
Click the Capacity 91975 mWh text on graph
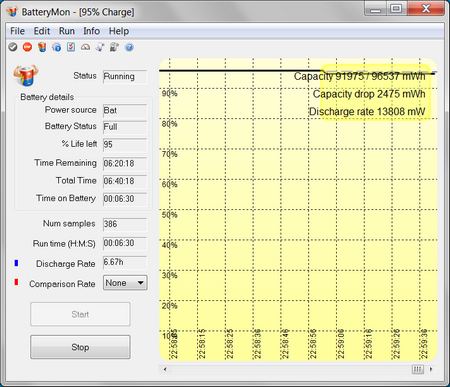359,76
